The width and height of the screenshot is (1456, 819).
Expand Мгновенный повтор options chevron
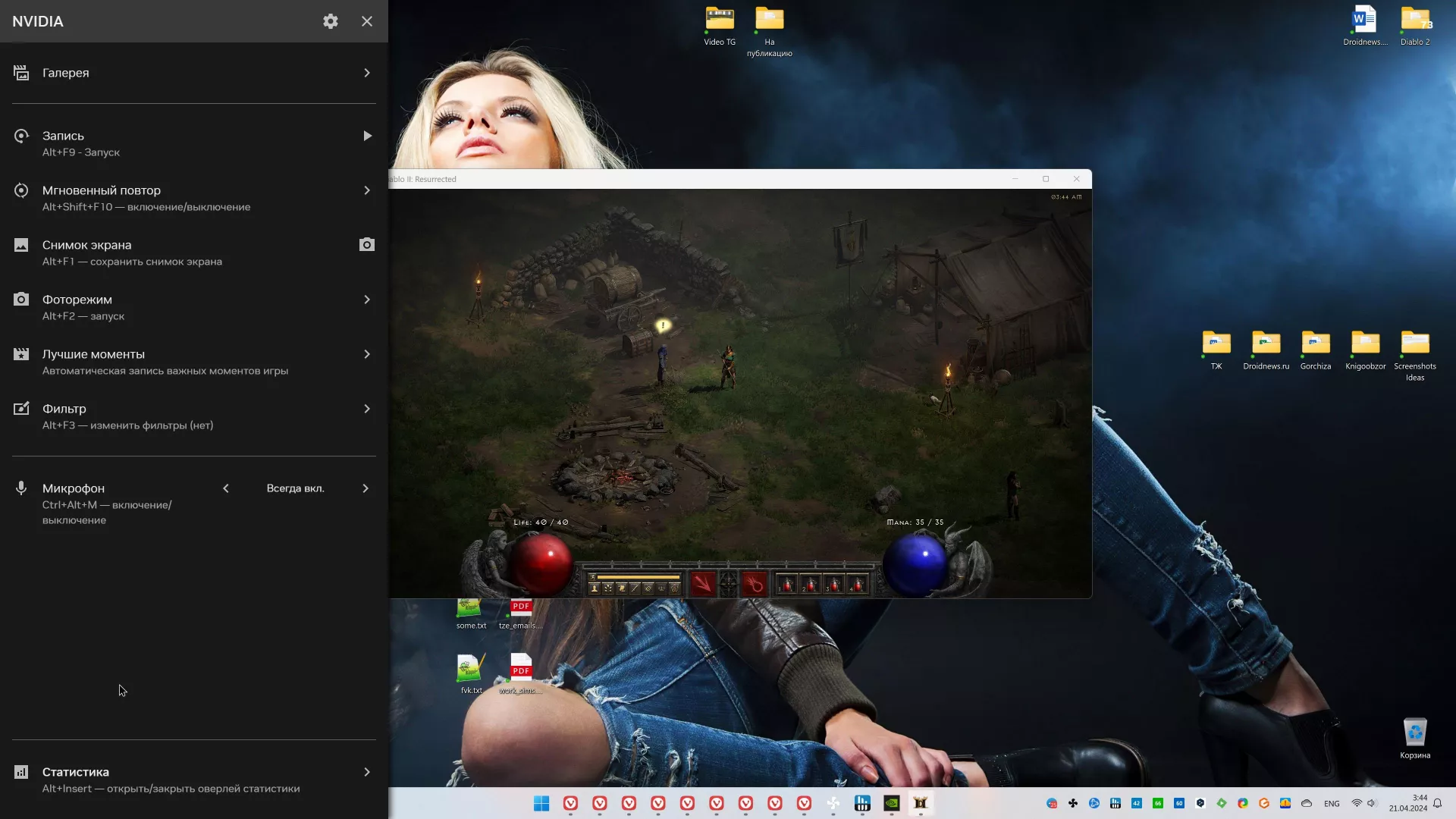tap(367, 190)
